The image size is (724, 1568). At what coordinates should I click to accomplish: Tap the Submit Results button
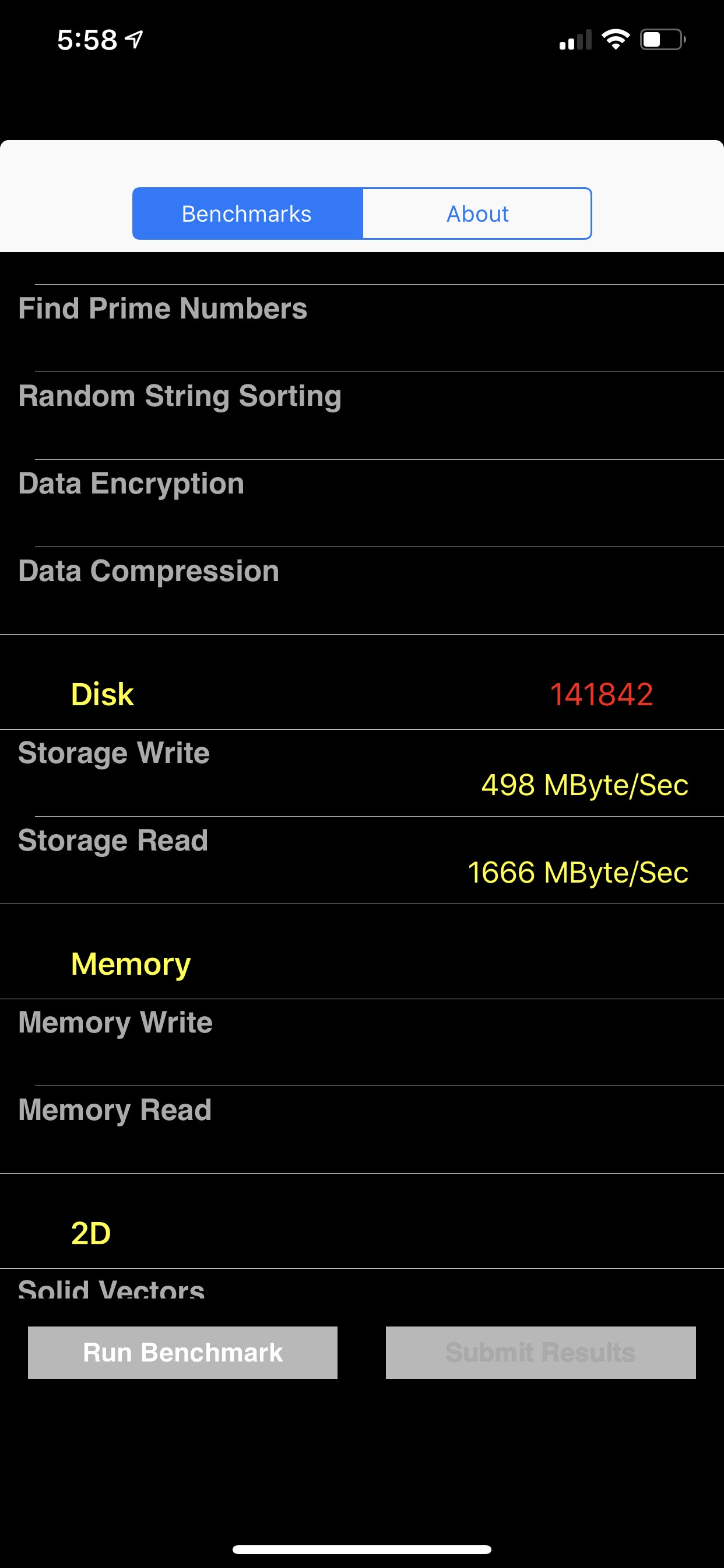(x=540, y=1353)
